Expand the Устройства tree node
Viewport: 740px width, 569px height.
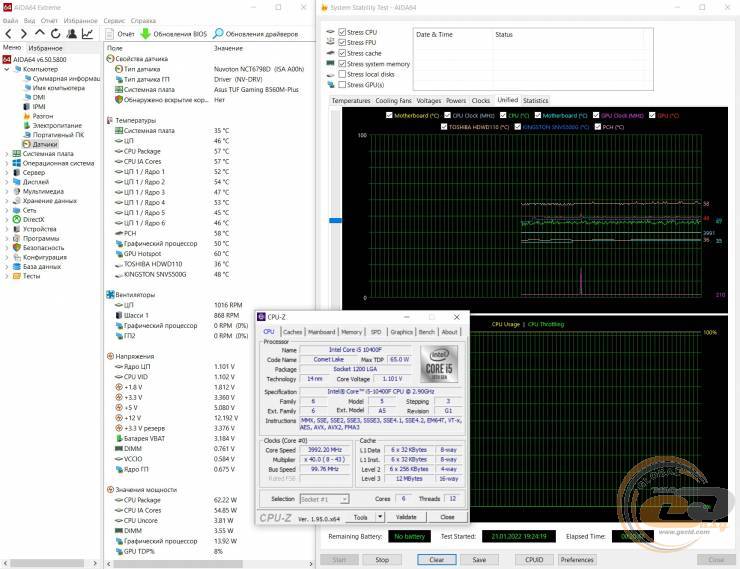coord(7,229)
